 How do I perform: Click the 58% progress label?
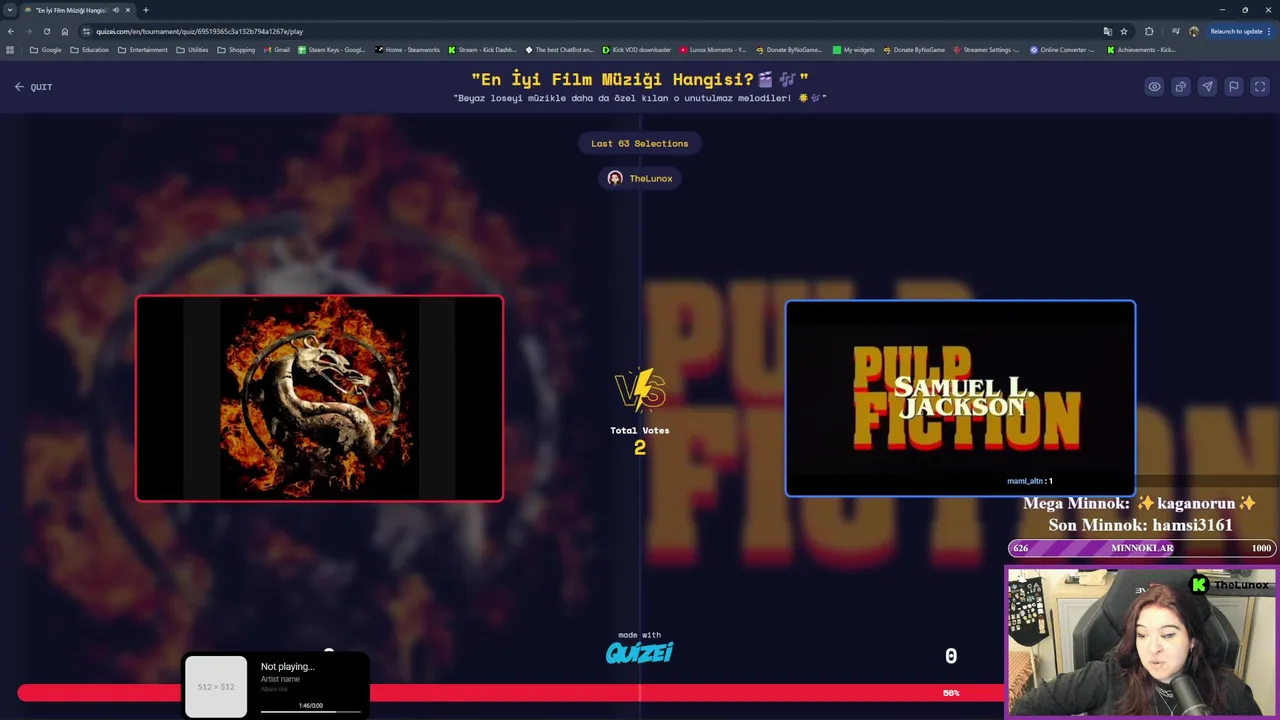[951, 693]
